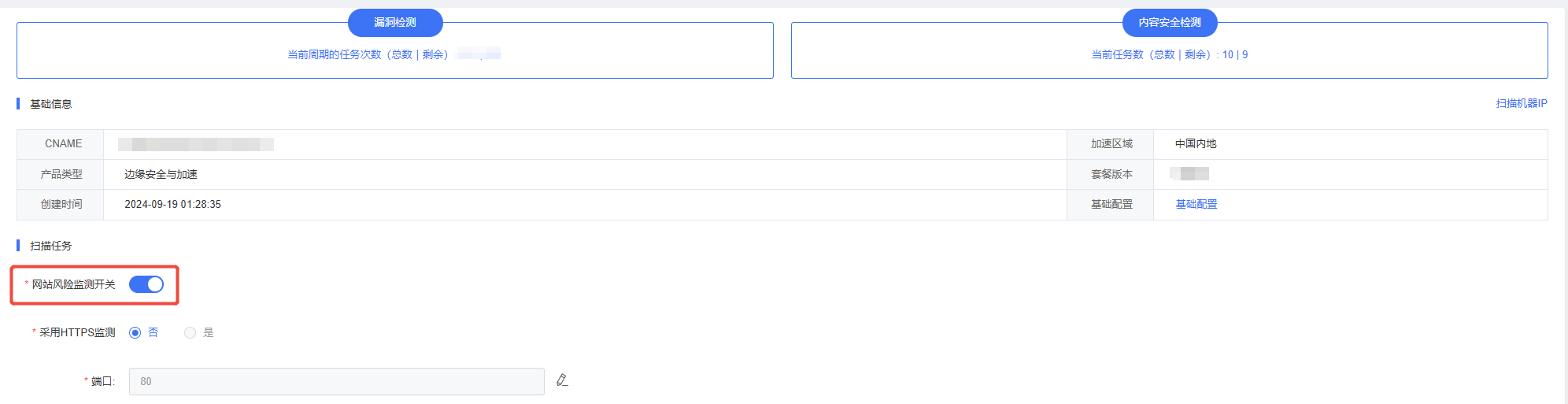Screen dimensions: 1568x404
Task: Open the blue 基础配置 link
Action: tap(1196, 204)
